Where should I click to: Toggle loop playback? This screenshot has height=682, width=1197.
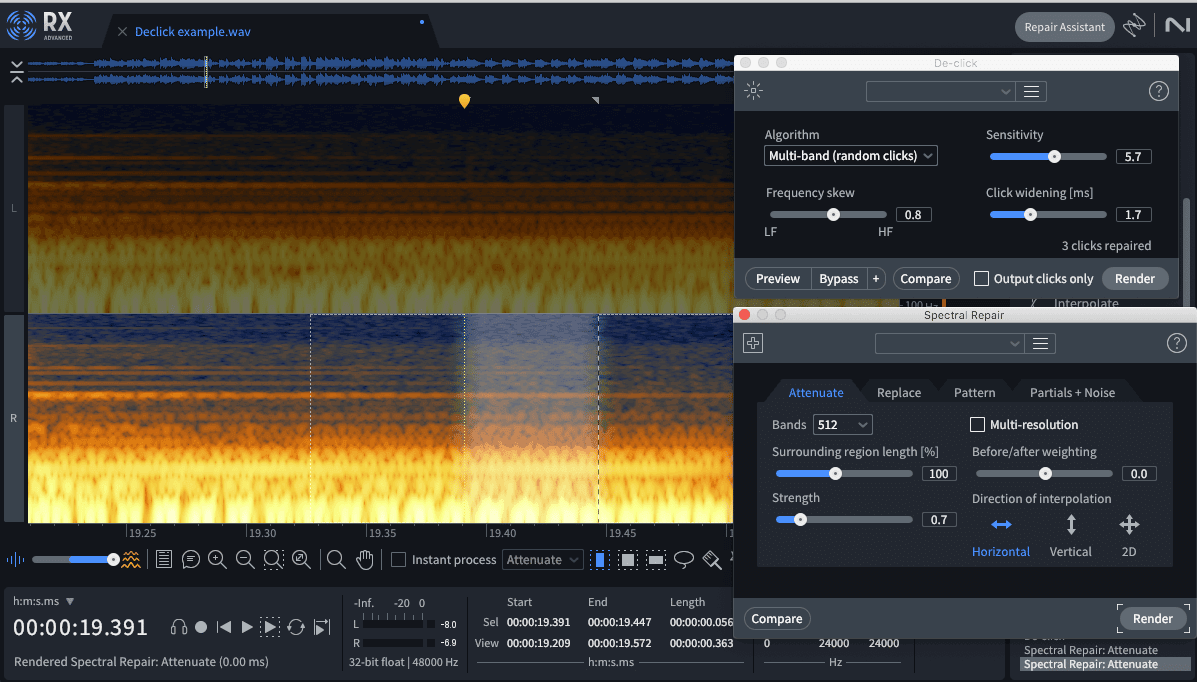pyautogui.click(x=296, y=627)
